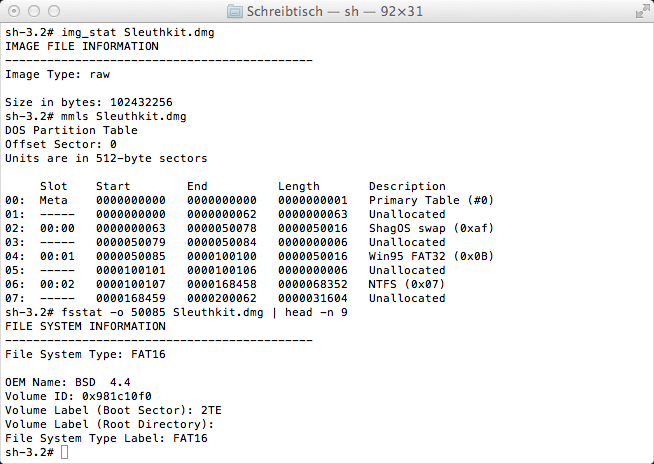Viewport: 654px width, 464px height.
Task: Zoom the window with the third title bar button
Action: tap(54, 11)
